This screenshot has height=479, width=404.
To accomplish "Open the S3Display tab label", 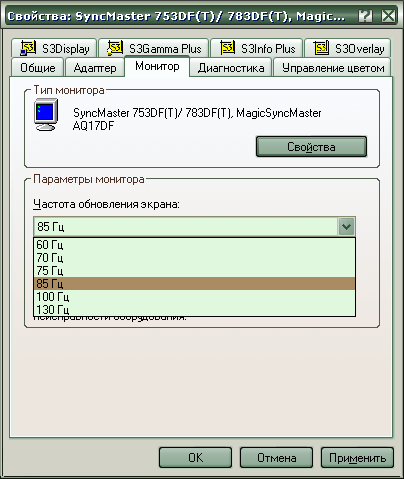I will [66, 49].
